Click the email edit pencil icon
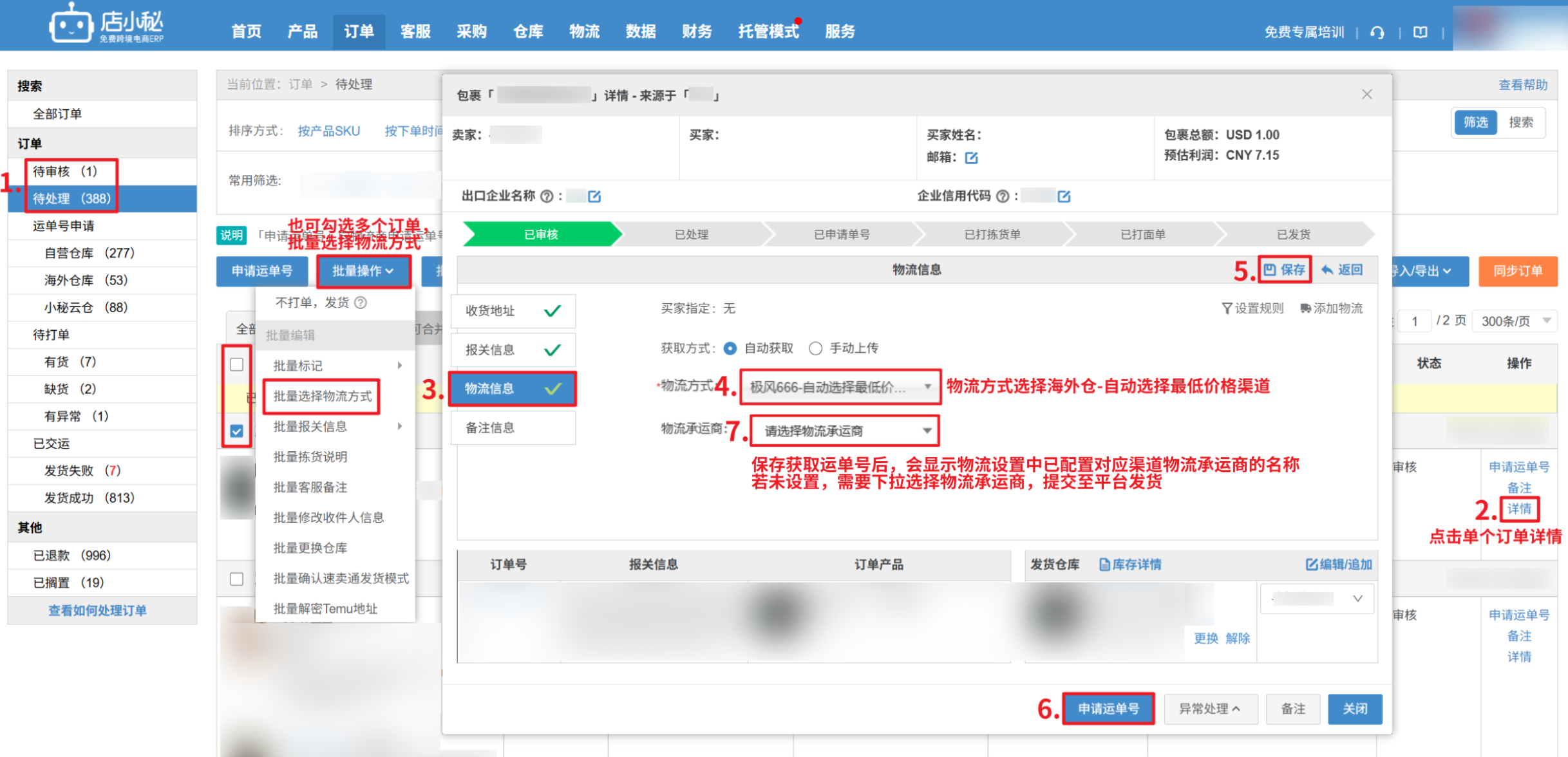1568x757 pixels. point(971,158)
